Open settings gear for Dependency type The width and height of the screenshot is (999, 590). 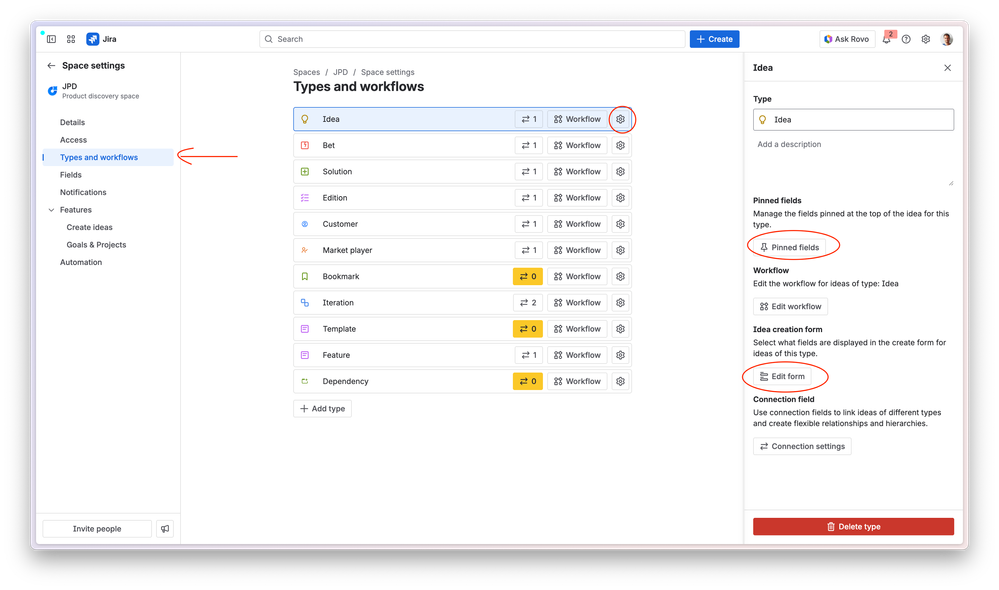[x=621, y=381]
